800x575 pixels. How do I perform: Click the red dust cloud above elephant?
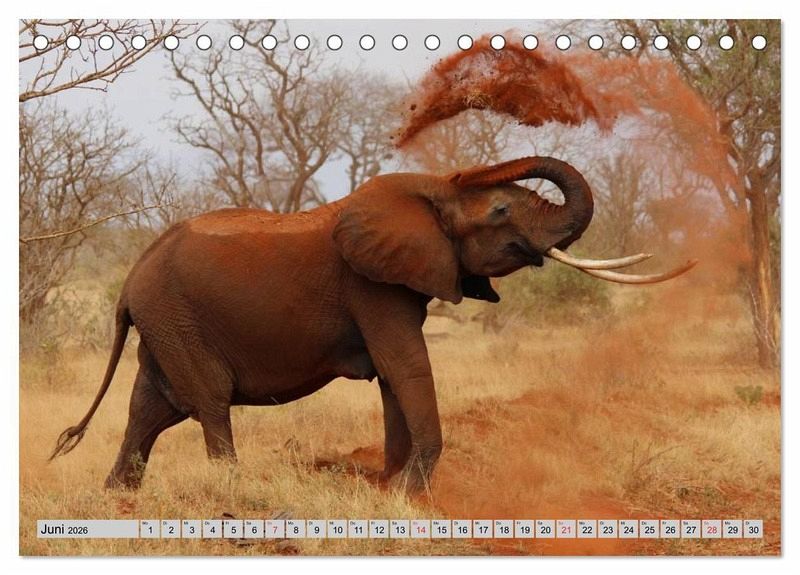(x=500, y=85)
